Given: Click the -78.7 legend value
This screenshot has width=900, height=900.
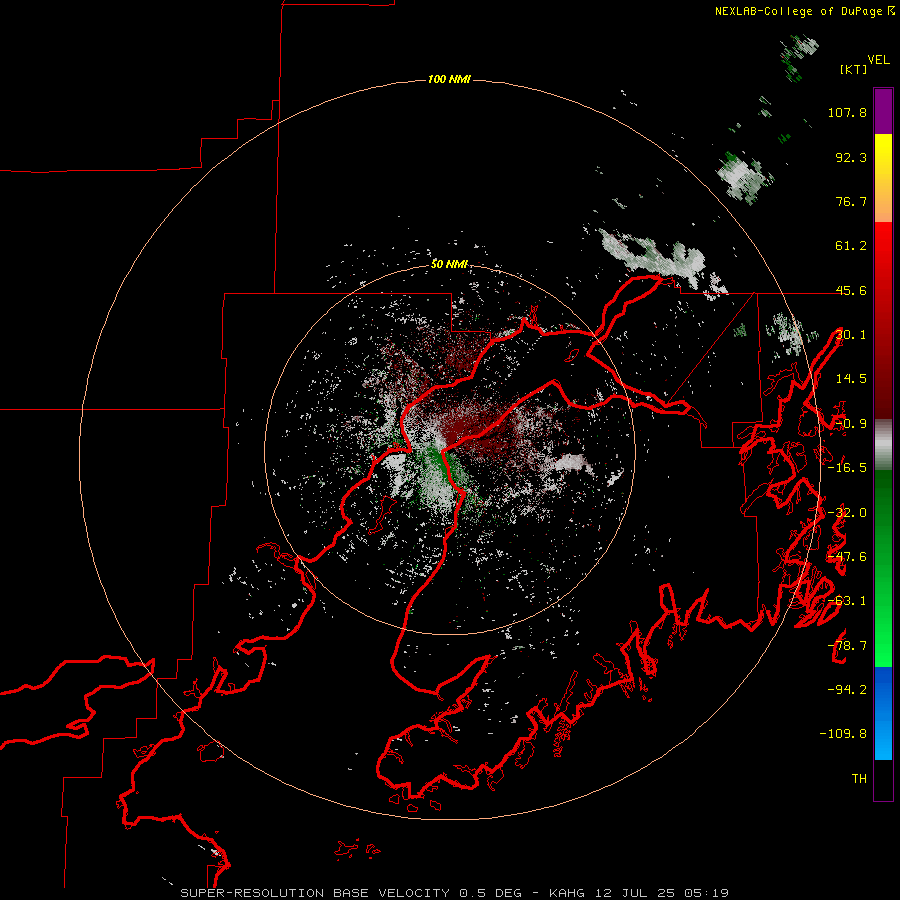Looking at the screenshot, I should pos(847,645).
